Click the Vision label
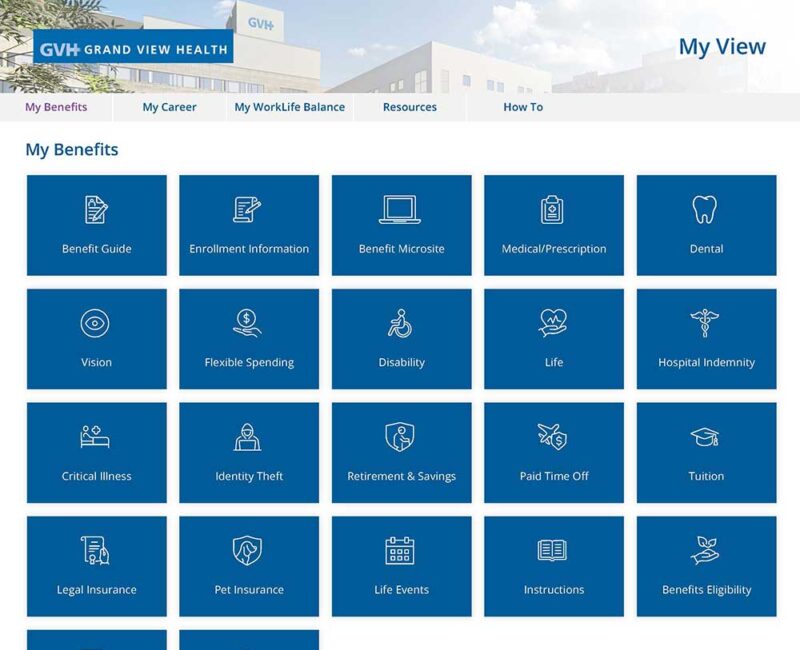800x650 pixels. click(x=96, y=363)
